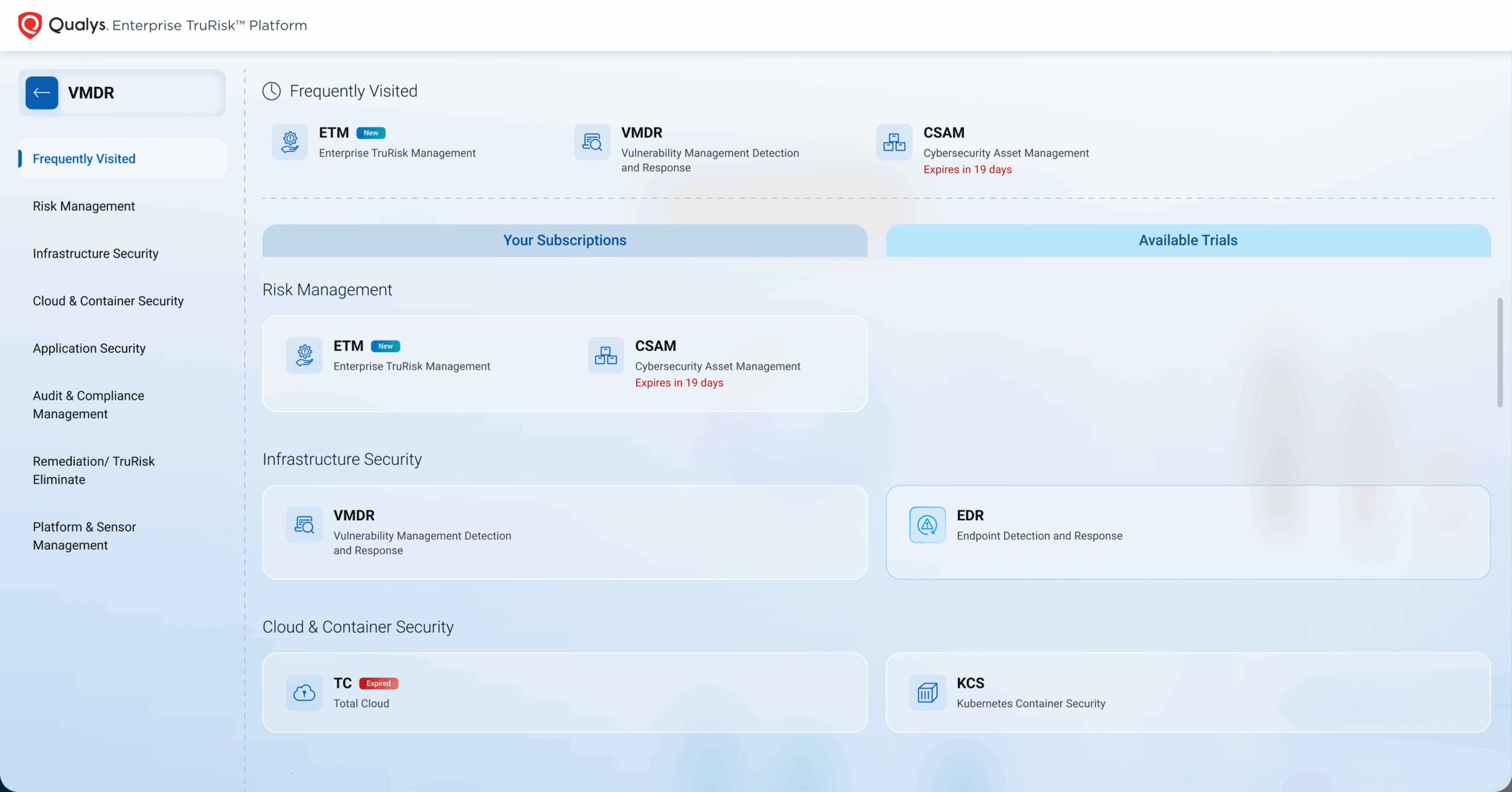Switch to the Available Trials tab
The height and width of the screenshot is (792, 1512).
pos(1188,240)
